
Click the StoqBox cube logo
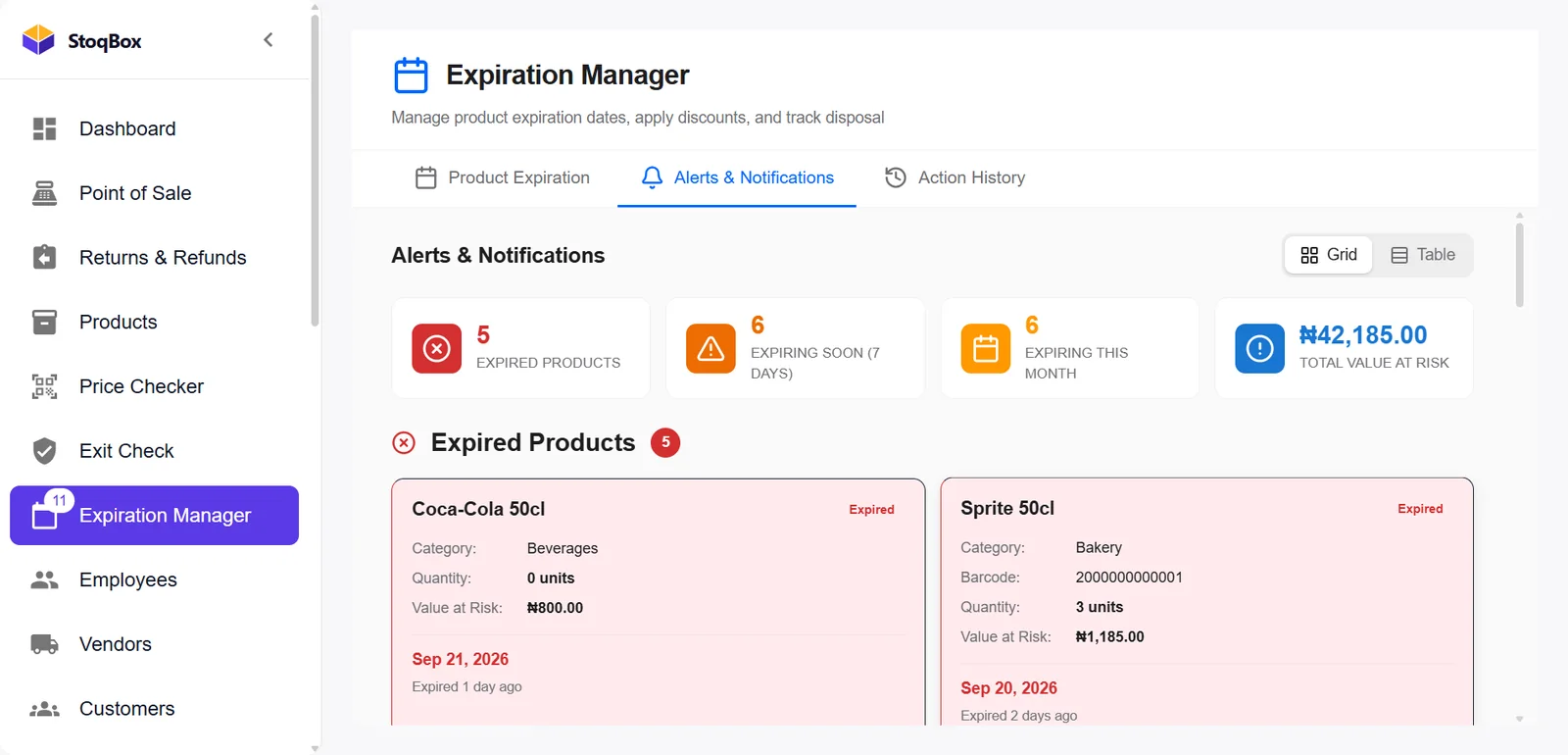point(38,40)
